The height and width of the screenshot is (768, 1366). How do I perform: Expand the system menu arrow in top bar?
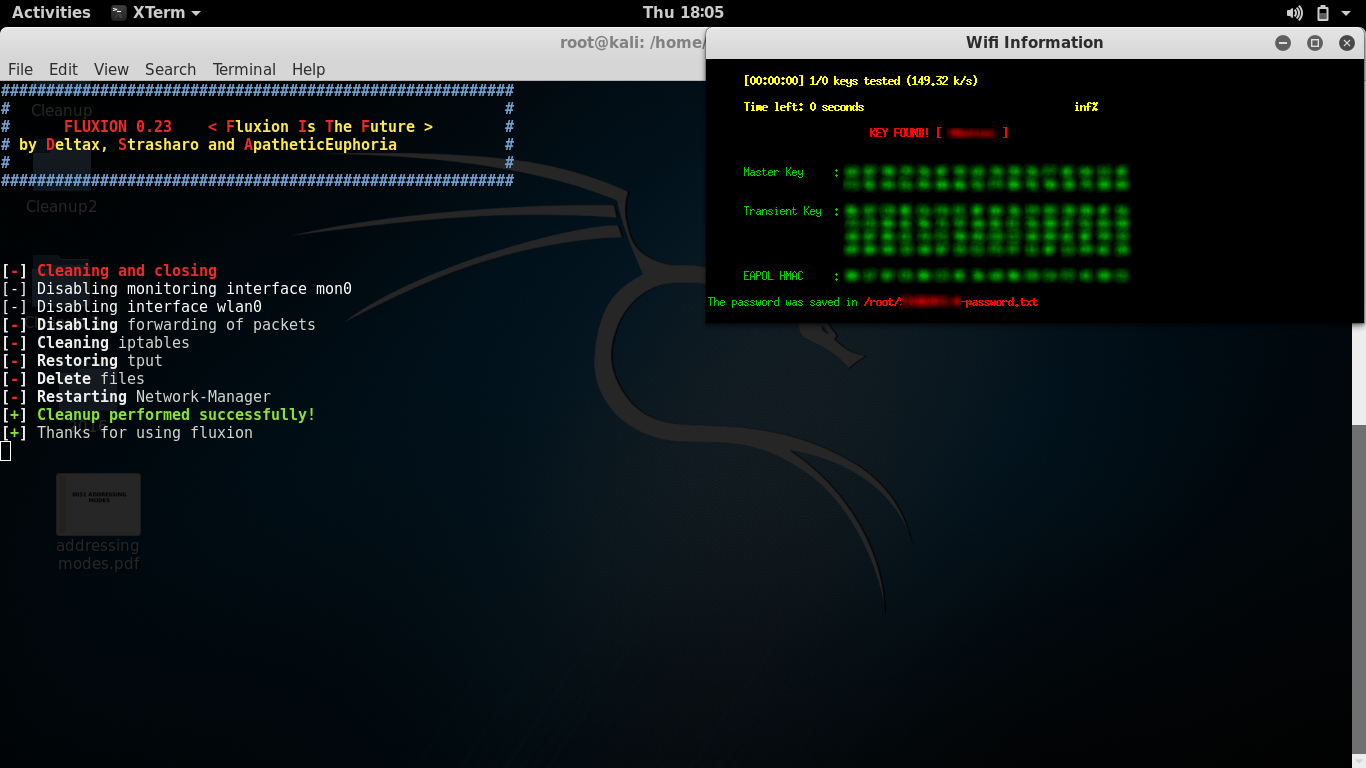1347,13
